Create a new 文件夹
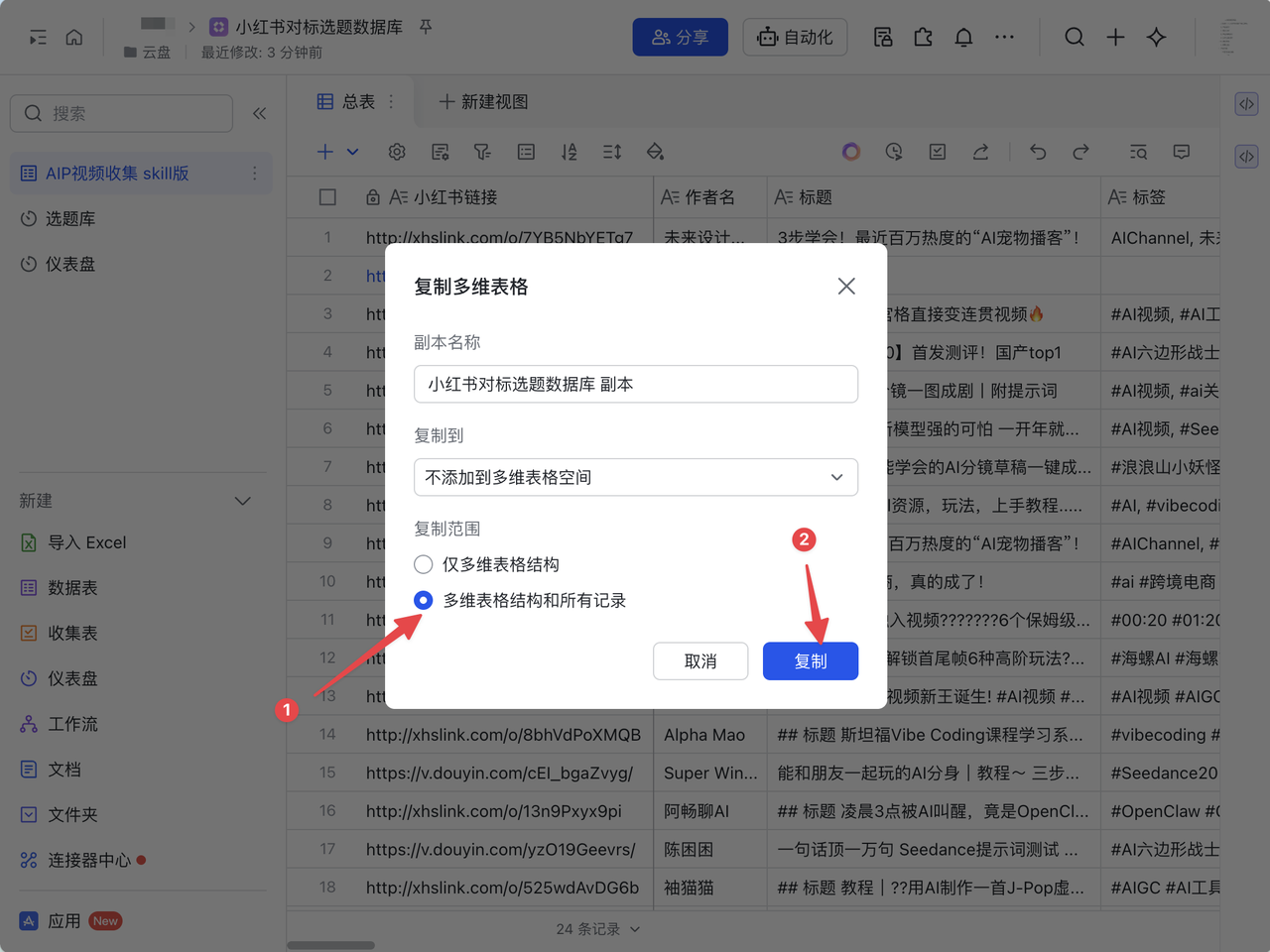This screenshot has height=952, width=1270. (x=60, y=814)
